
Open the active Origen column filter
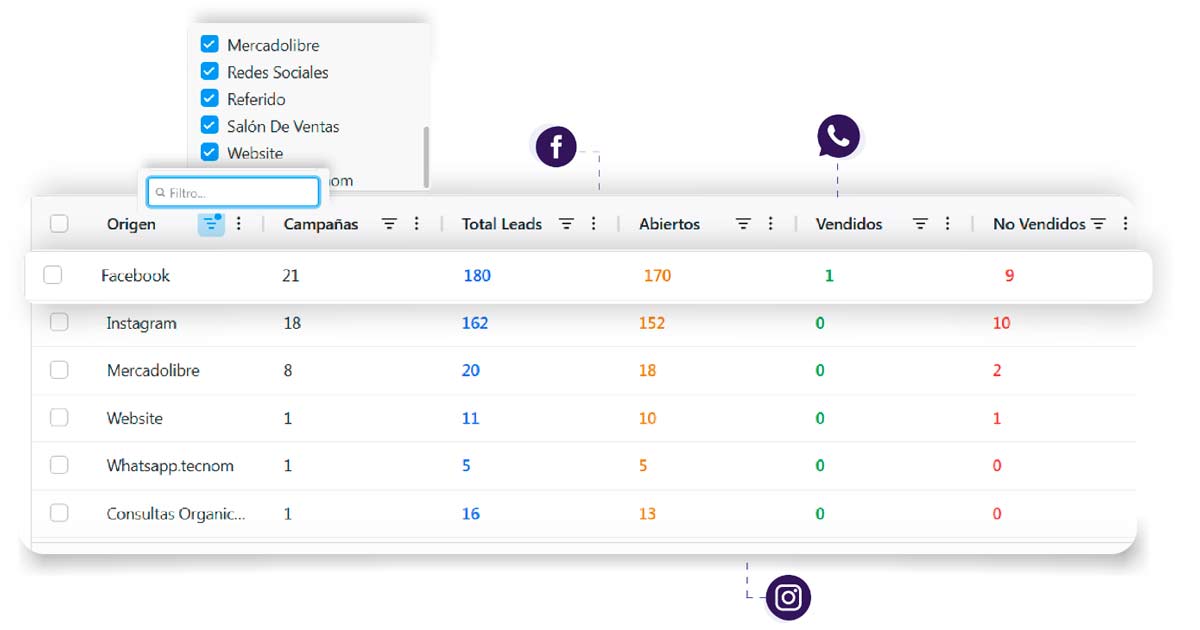point(211,224)
